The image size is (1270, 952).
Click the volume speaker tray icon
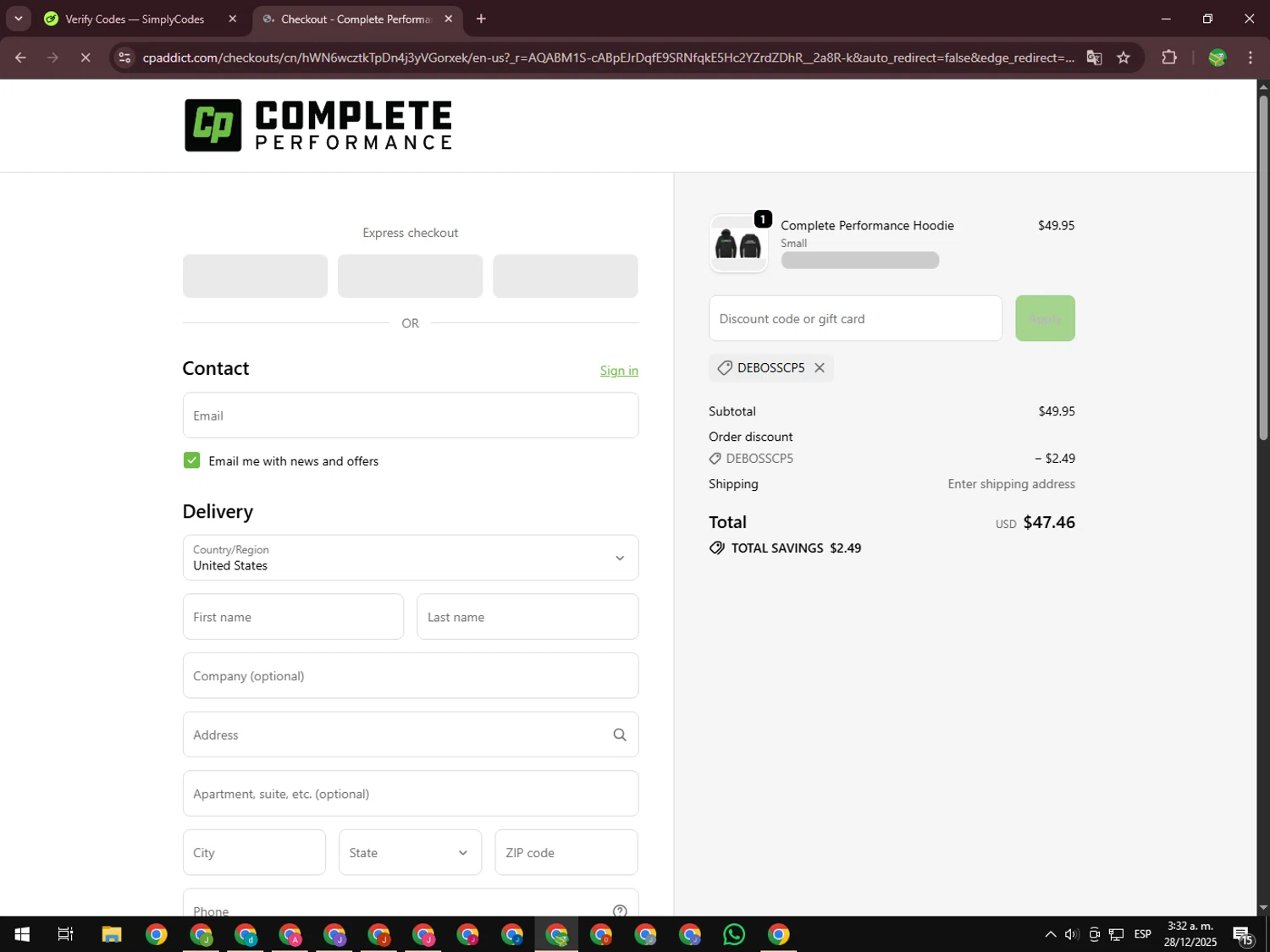(x=1072, y=934)
